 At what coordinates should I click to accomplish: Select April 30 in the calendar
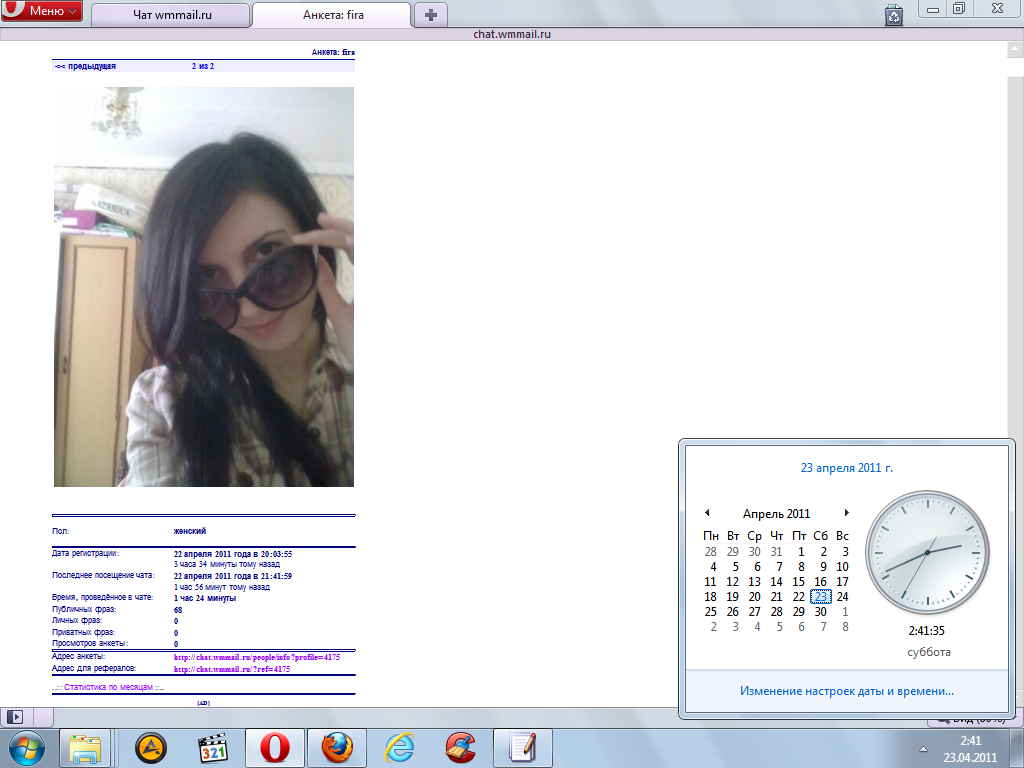tap(820, 612)
